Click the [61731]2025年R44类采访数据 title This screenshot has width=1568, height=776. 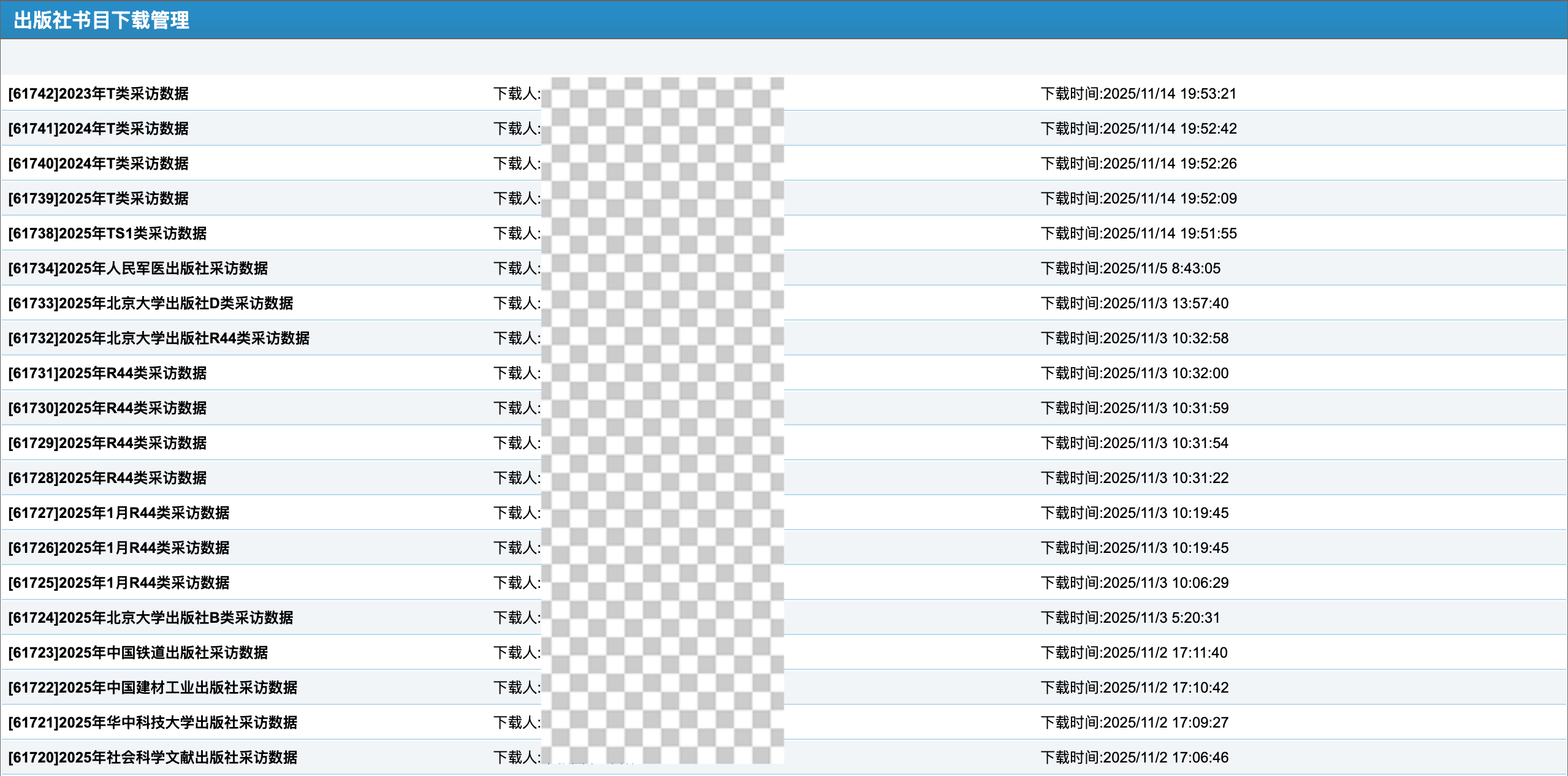[107, 373]
